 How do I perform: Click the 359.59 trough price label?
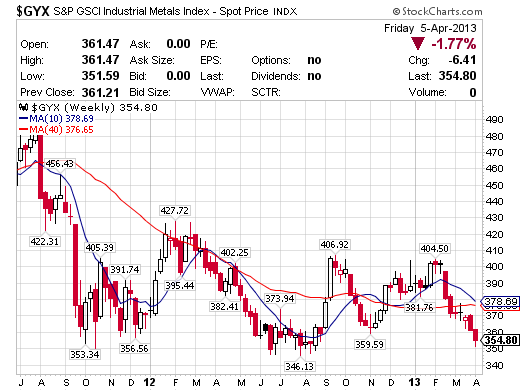[x=369, y=344]
